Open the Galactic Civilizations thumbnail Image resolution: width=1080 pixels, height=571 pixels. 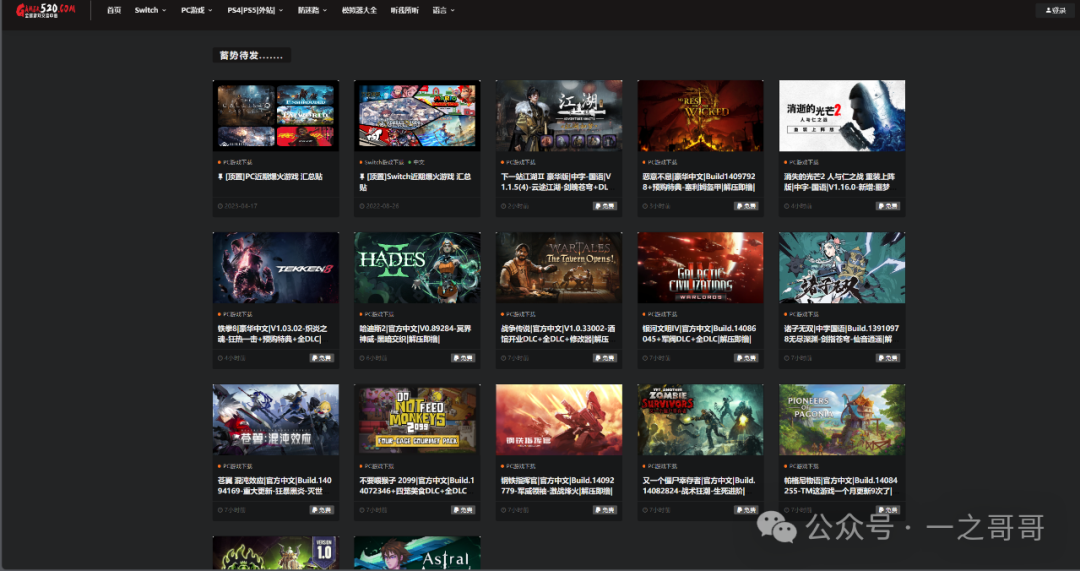click(x=700, y=268)
